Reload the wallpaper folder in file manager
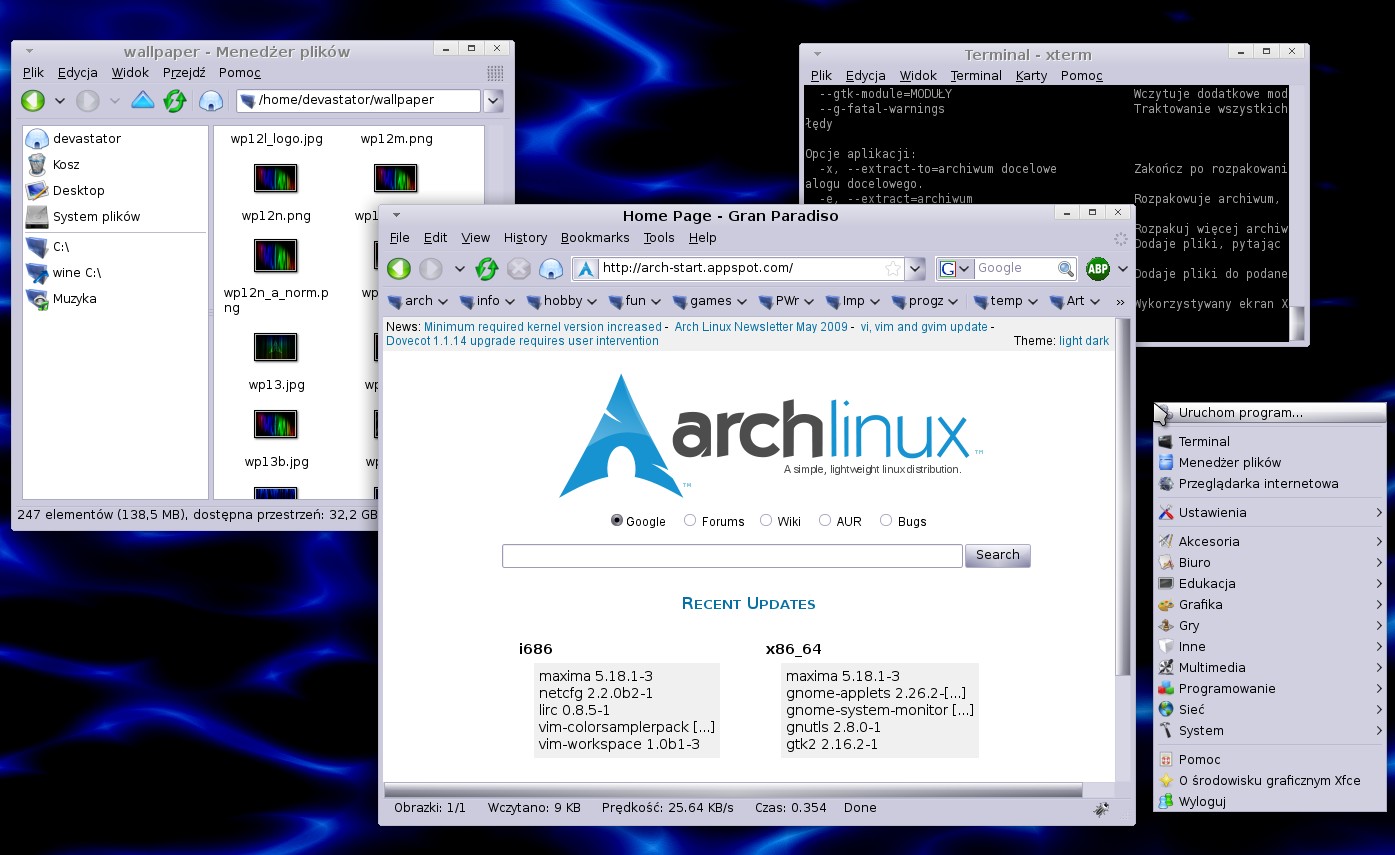 coord(175,100)
